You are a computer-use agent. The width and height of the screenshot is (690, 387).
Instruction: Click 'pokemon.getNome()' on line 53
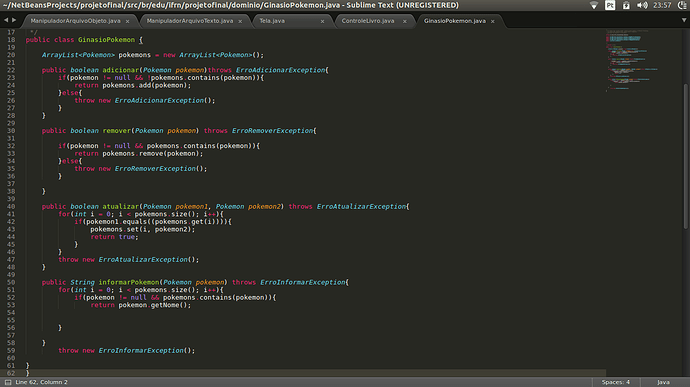(x=153, y=305)
